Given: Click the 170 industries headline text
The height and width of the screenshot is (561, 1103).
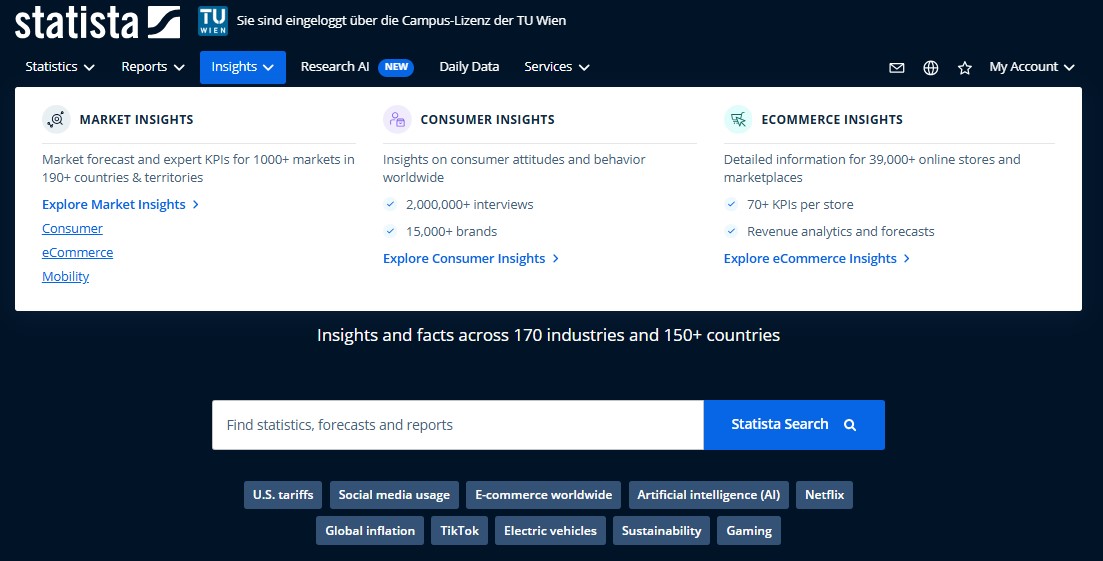Looking at the screenshot, I should coord(548,335).
